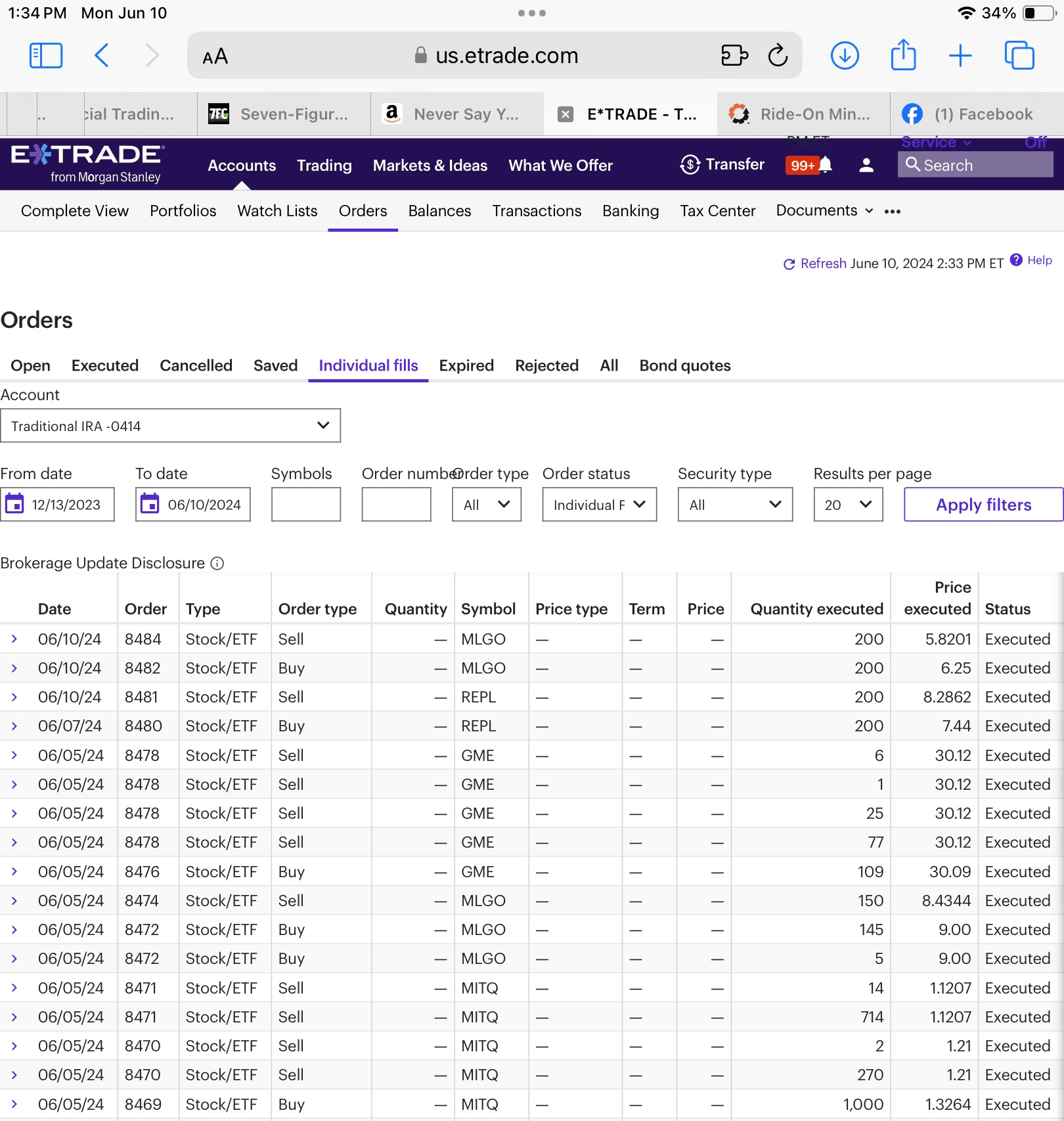This screenshot has height=1121, width=1064.
Task: Open Safari downloads icon
Action: [845, 56]
